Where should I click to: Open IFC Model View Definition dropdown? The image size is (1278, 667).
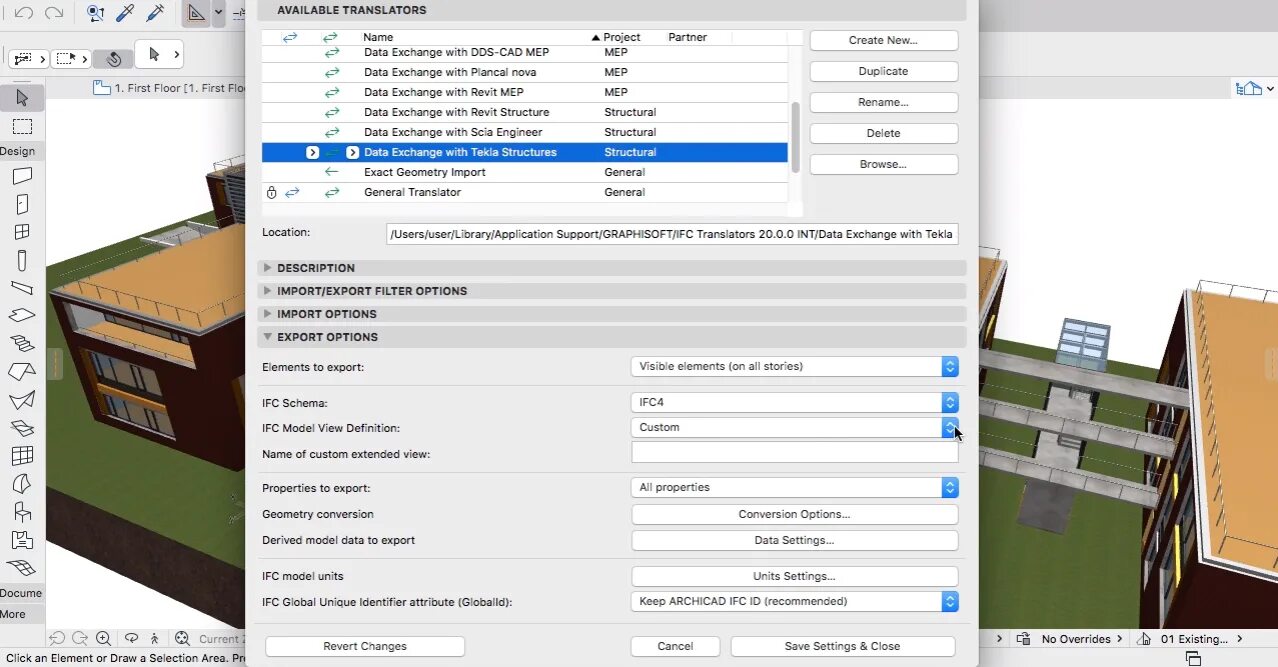click(795, 427)
